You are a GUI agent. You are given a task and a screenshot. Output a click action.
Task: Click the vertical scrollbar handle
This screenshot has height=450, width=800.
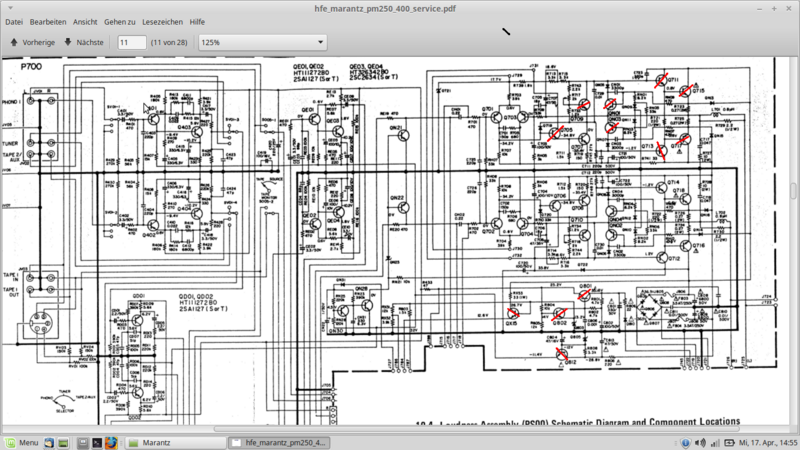click(793, 191)
